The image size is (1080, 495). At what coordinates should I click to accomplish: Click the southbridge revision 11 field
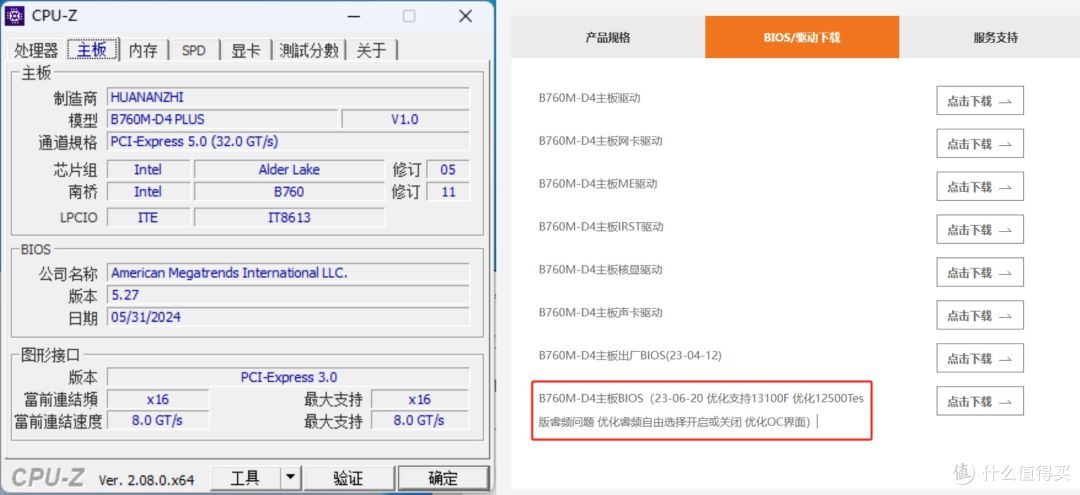coord(448,191)
